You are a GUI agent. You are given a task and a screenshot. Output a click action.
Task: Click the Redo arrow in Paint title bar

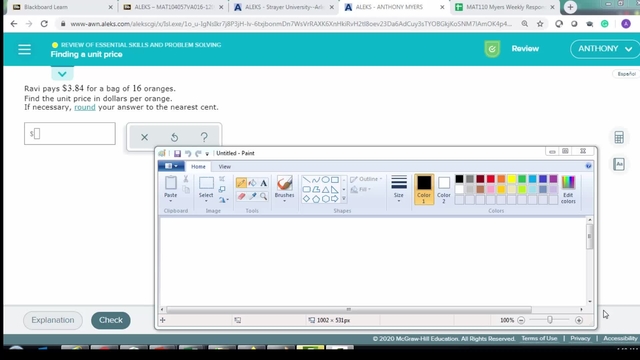(x=198, y=153)
